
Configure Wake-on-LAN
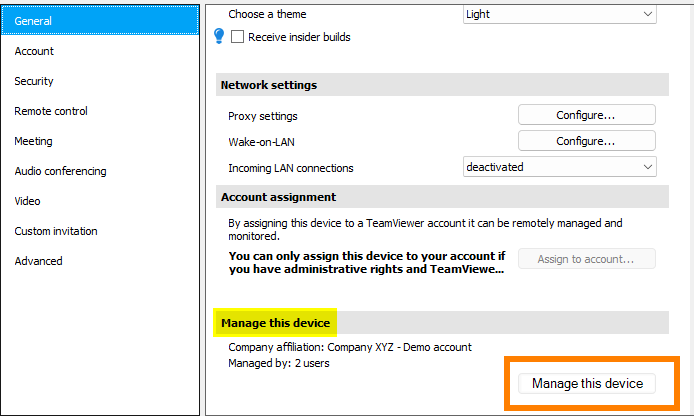coord(586,141)
